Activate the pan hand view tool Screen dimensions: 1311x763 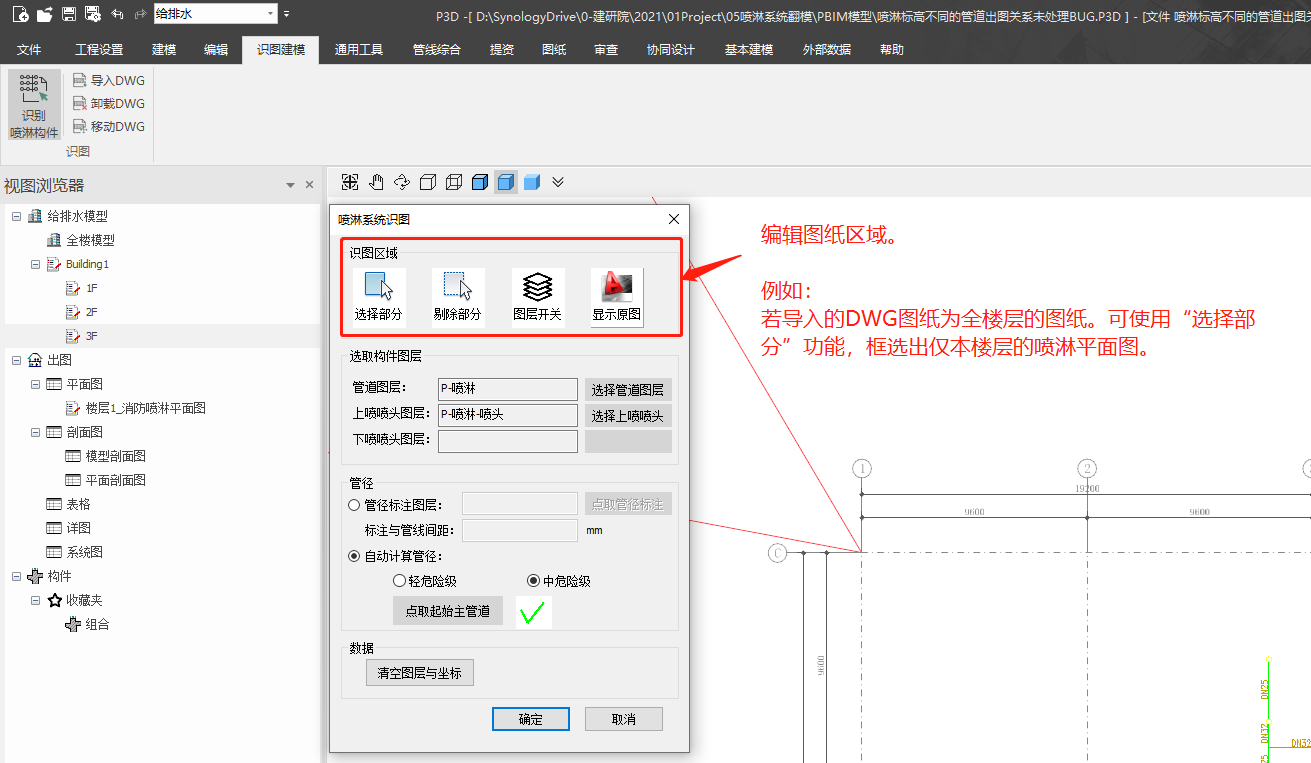pyautogui.click(x=376, y=182)
